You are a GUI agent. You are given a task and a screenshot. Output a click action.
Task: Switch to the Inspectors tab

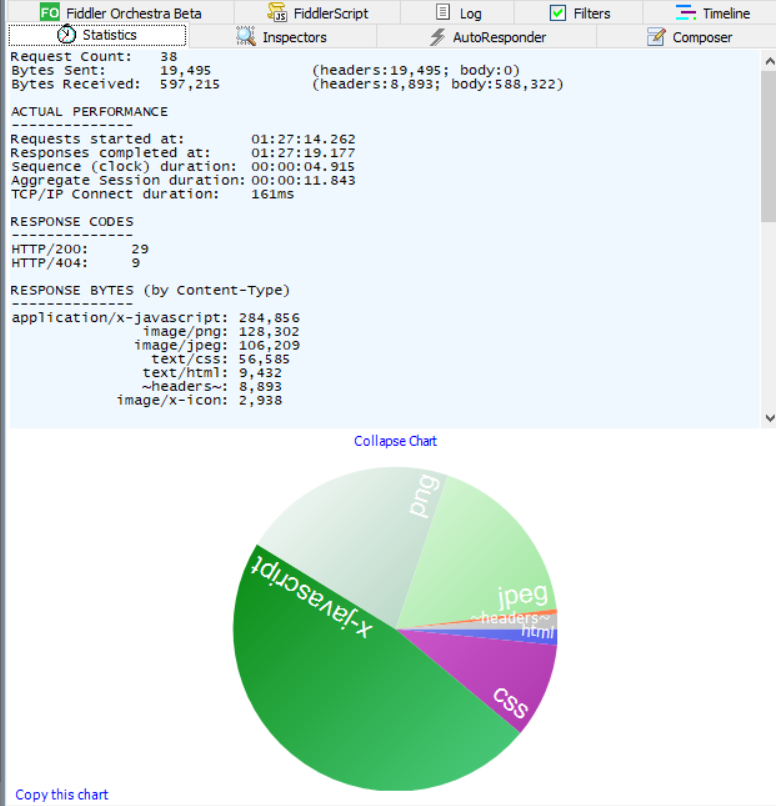[x=294, y=37]
